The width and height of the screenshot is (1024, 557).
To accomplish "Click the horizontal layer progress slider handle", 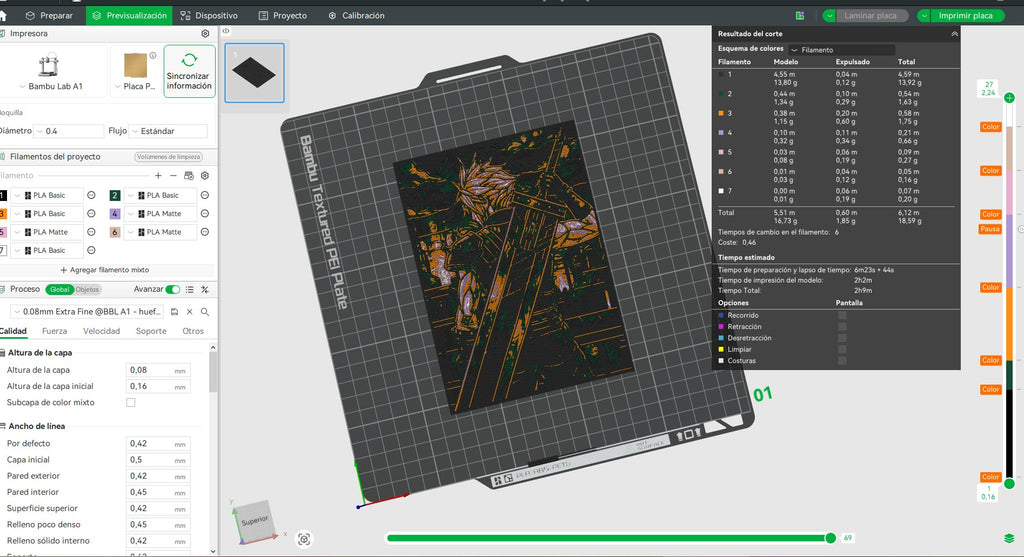I will click(x=831, y=538).
